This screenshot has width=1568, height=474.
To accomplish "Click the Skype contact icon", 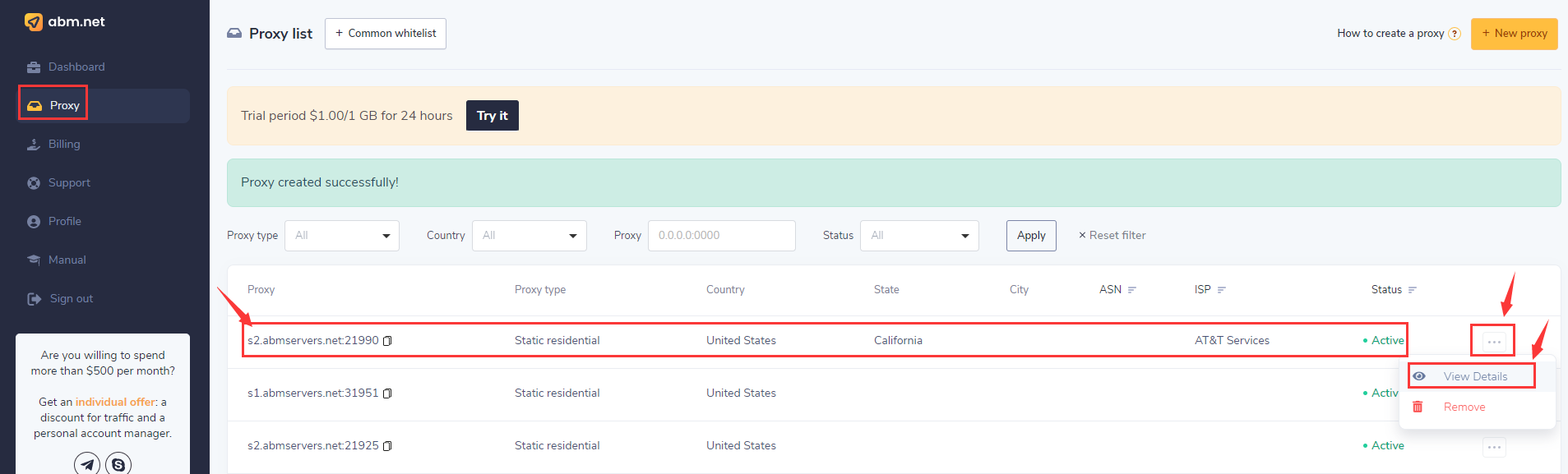I will point(118,464).
